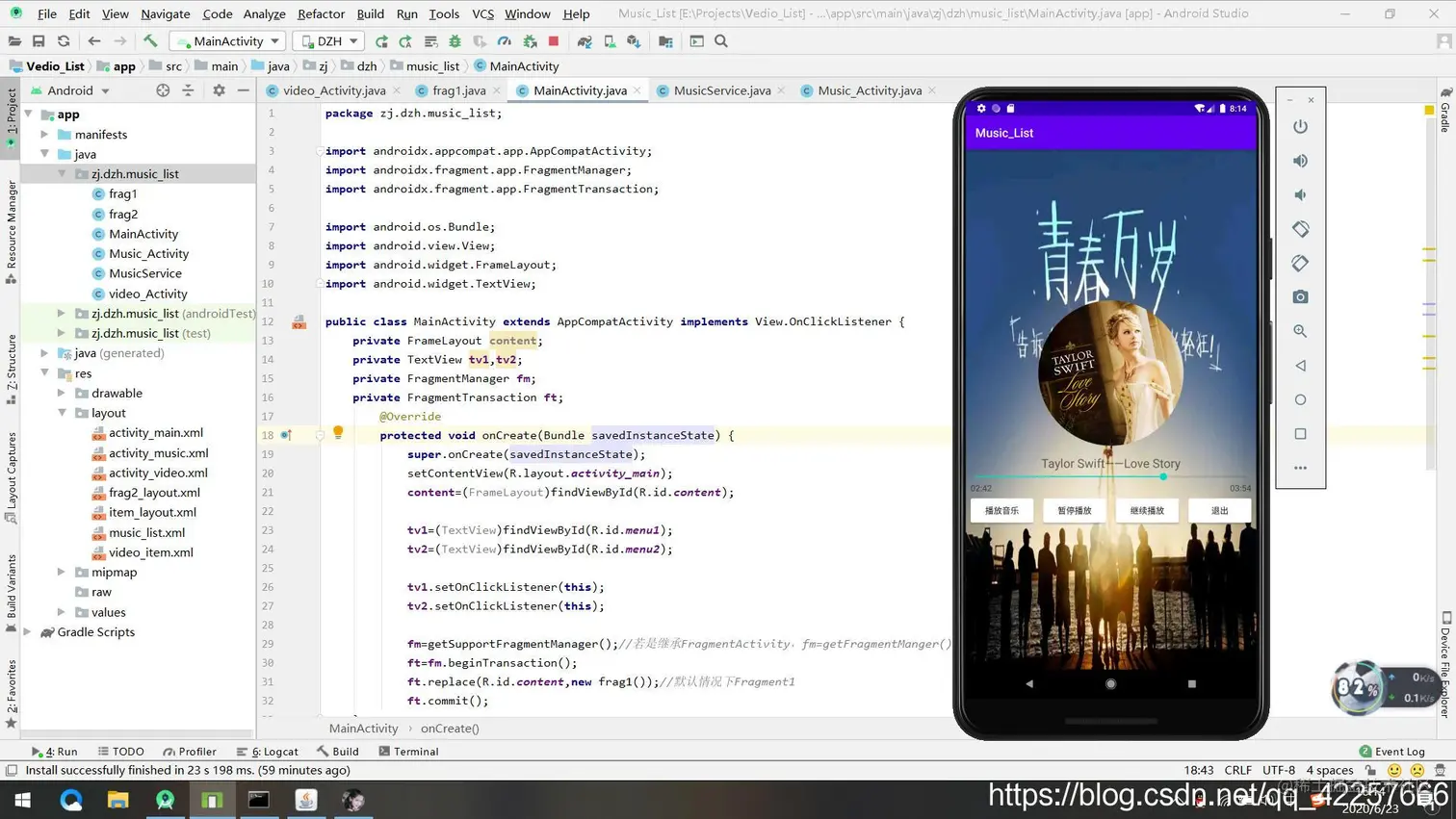Click the Sync refresh icon in toolbar
Screen dimensions: 1456x819
(x=64, y=41)
